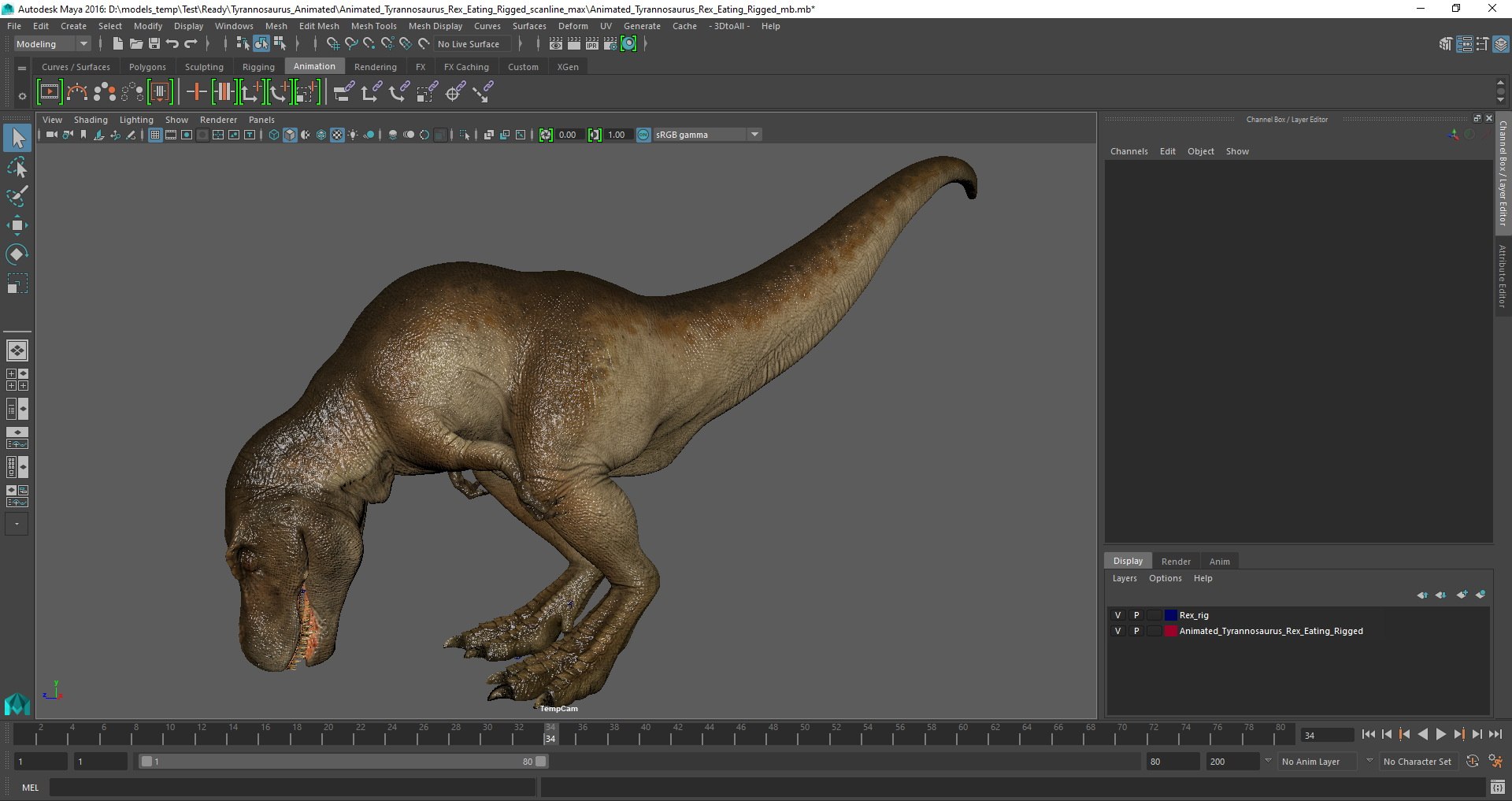Open the Layers menu in layer editor
Viewport: 1512px width, 801px height.
pyautogui.click(x=1124, y=578)
